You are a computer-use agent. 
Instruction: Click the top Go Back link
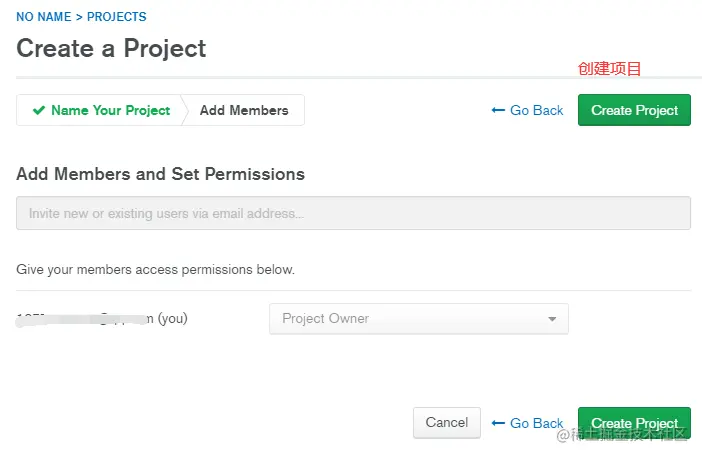(536, 110)
